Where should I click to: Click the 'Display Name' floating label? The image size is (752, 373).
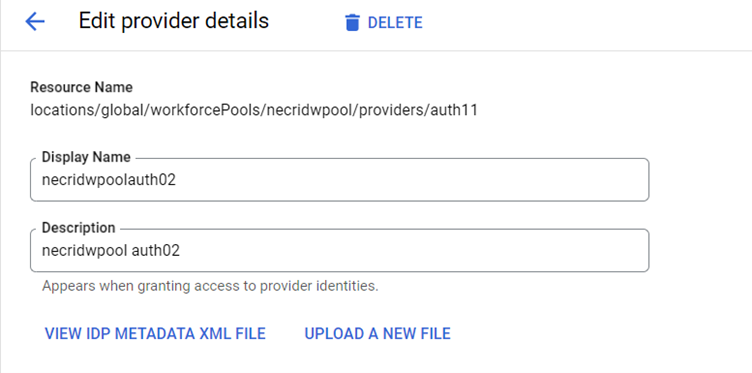tap(86, 157)
